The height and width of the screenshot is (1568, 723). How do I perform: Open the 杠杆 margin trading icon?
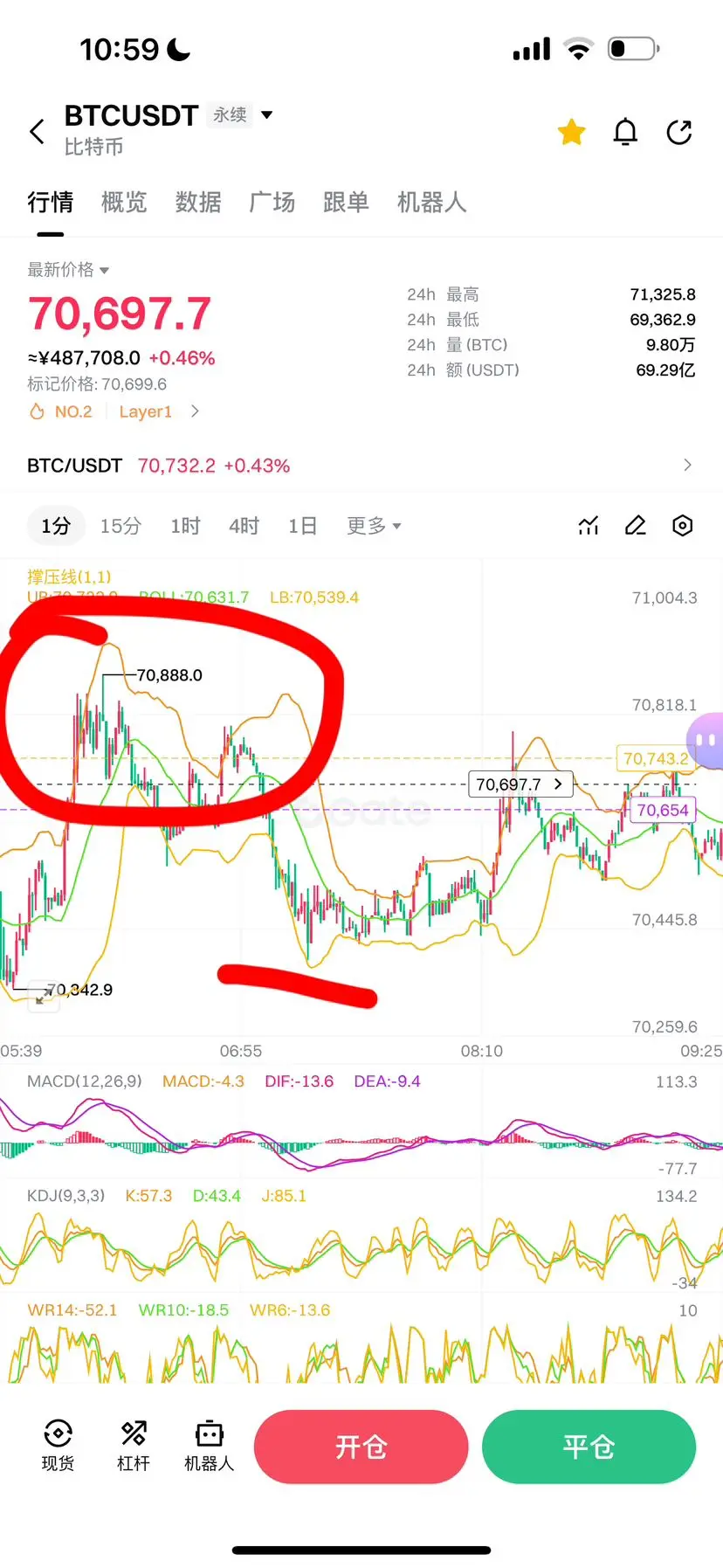[134, 1446]
